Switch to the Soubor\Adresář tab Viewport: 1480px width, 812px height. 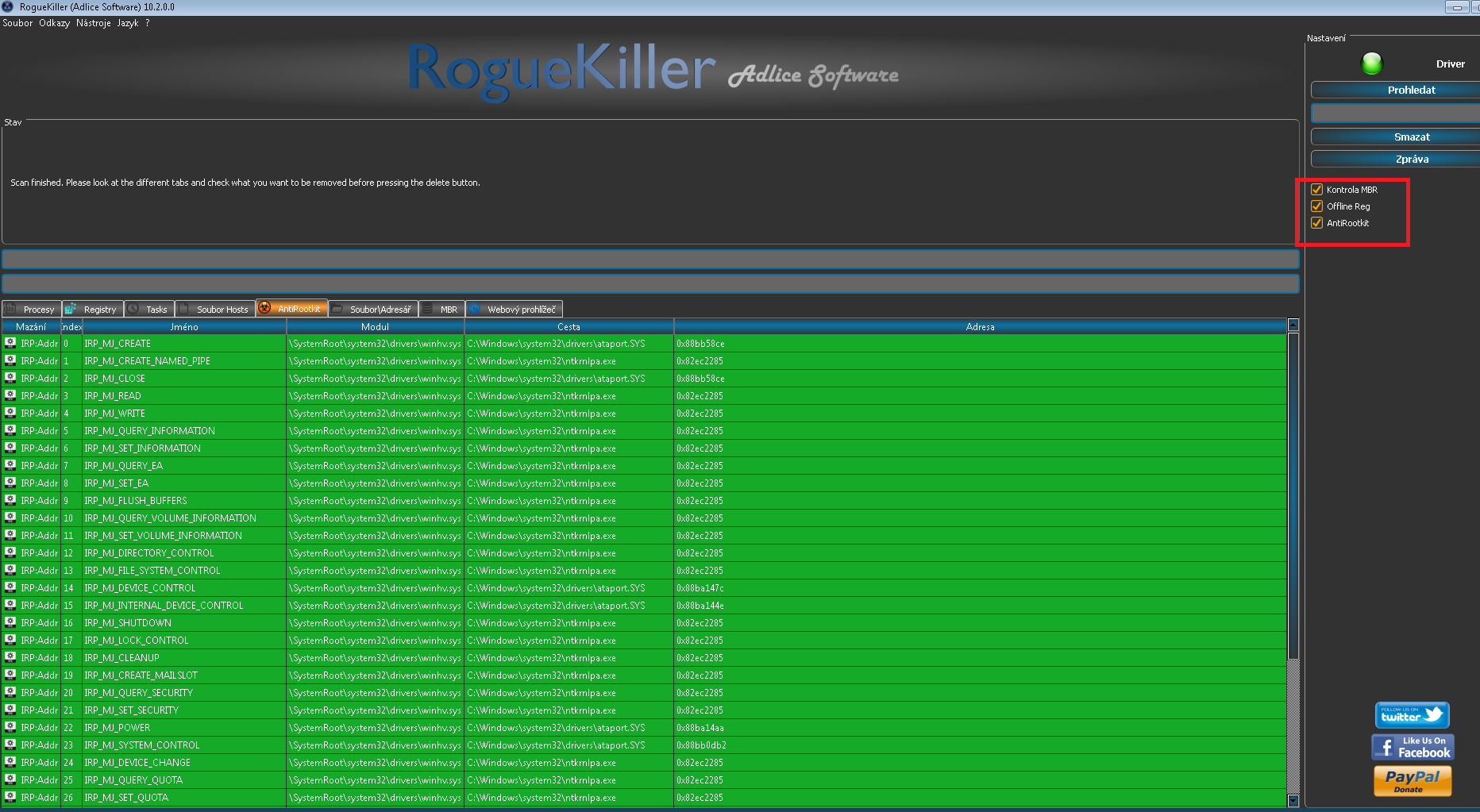click(x=373, y=309)
